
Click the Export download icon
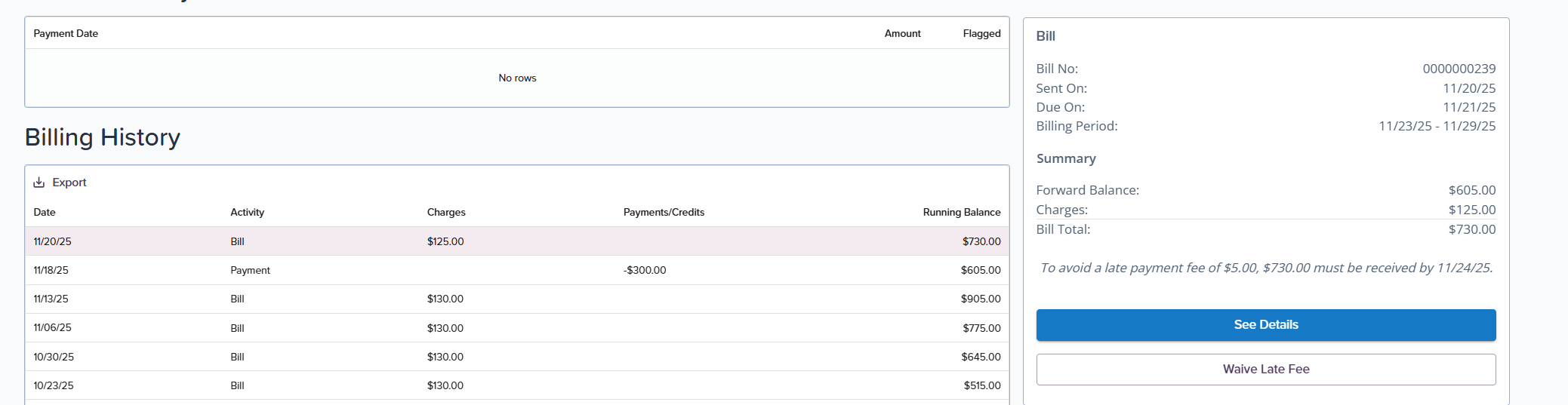[x=39, y=183]
